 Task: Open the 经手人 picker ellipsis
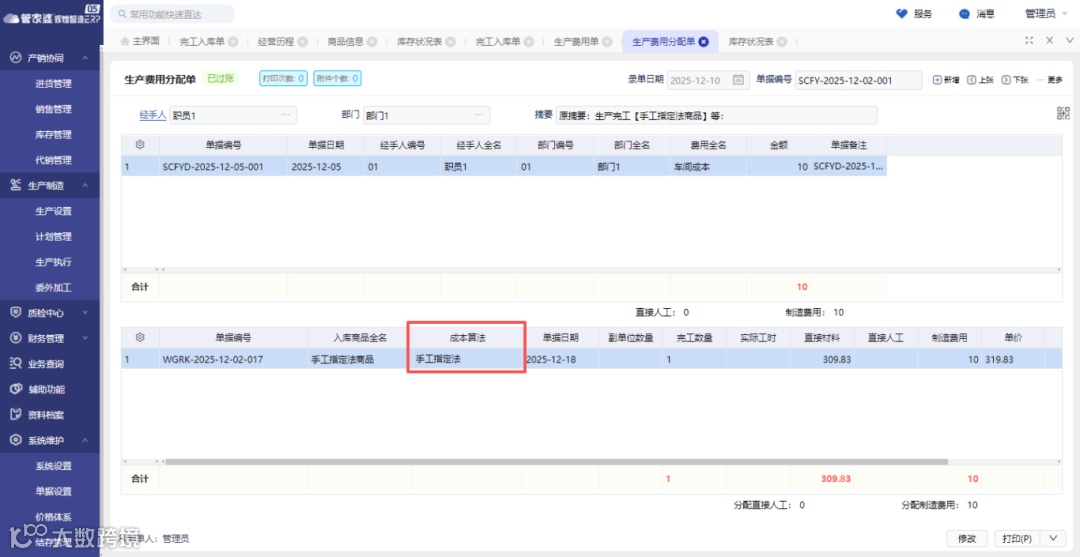point(286,115)
